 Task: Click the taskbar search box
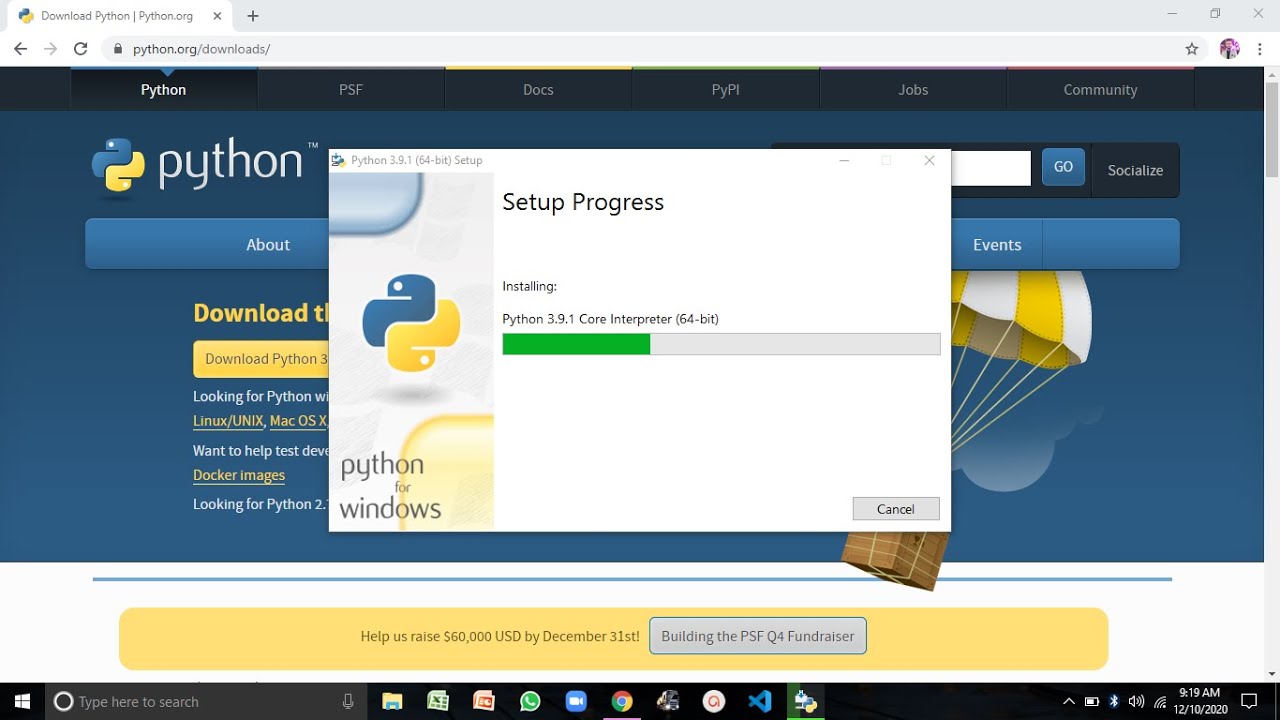click(205, 701)
